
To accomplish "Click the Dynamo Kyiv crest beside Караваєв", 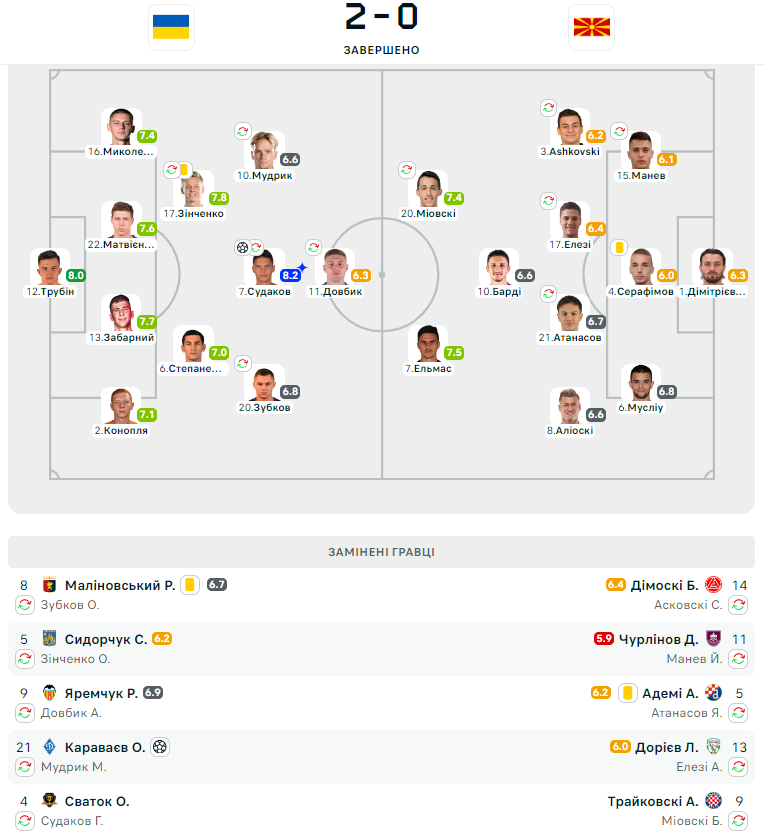I will pos(49,747).
